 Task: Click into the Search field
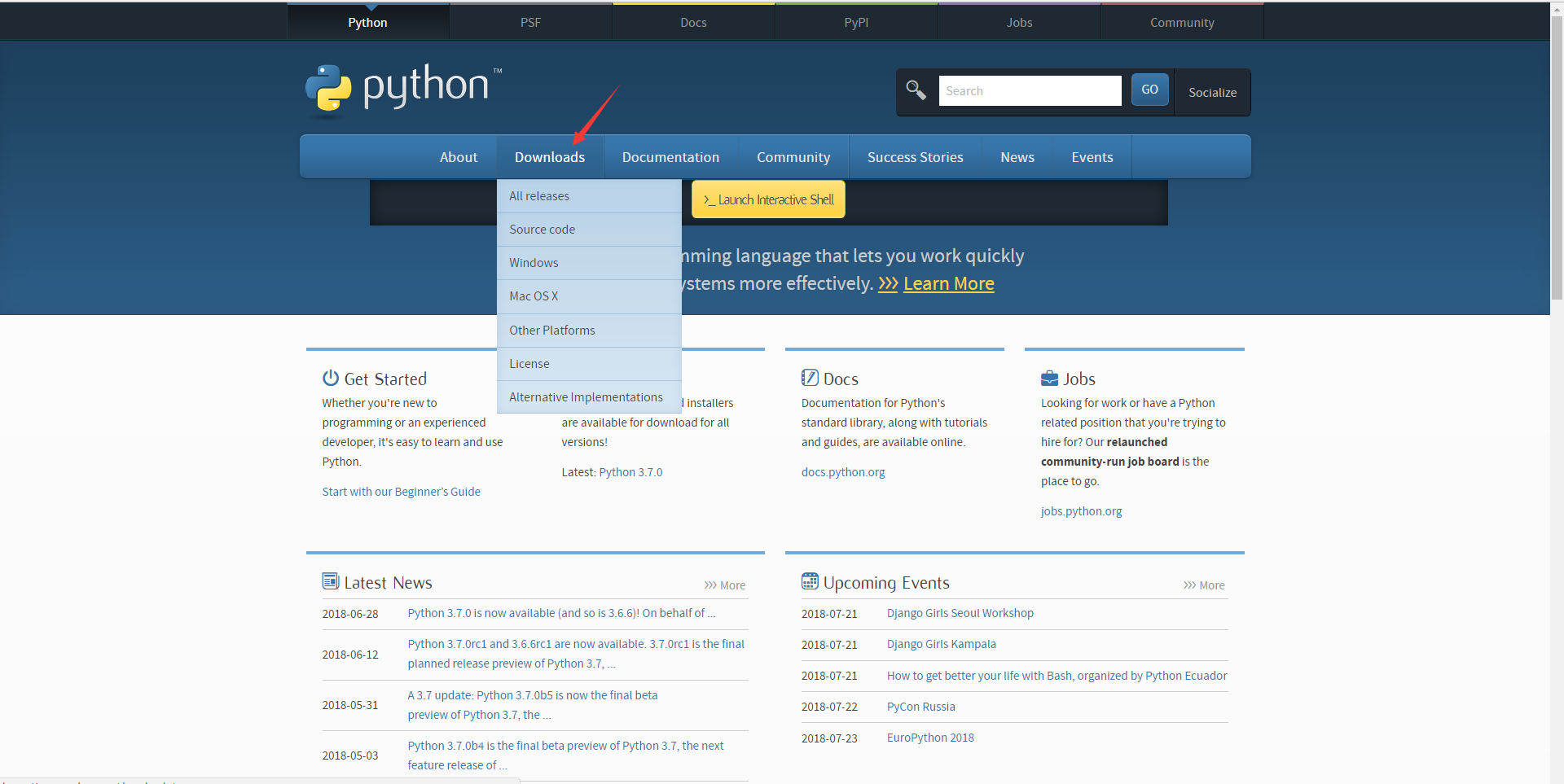pos(1030,91)
